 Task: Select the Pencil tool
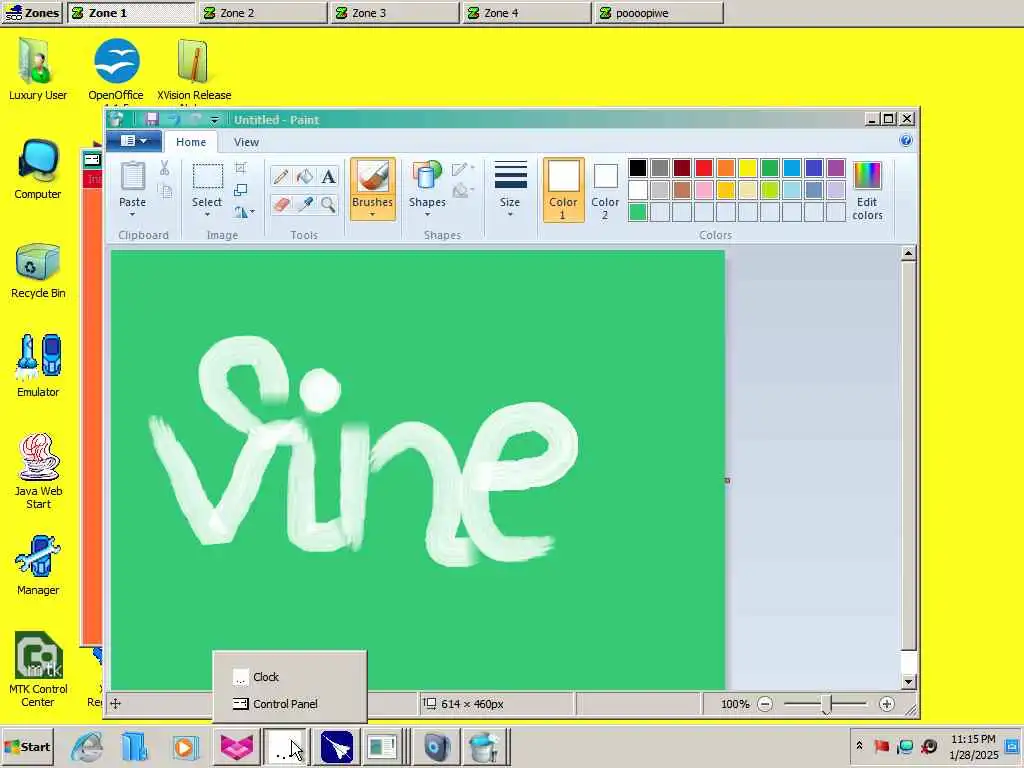(281, 176)
